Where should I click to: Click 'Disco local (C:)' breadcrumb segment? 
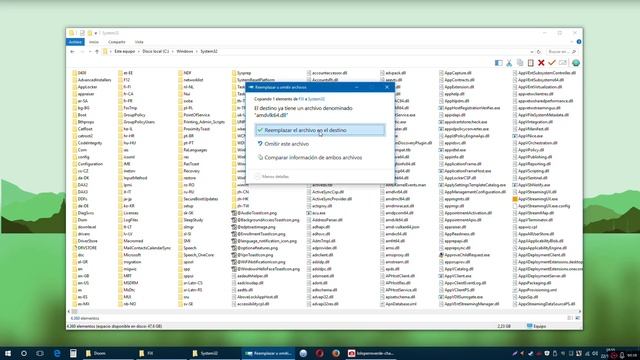click(156, 52)
